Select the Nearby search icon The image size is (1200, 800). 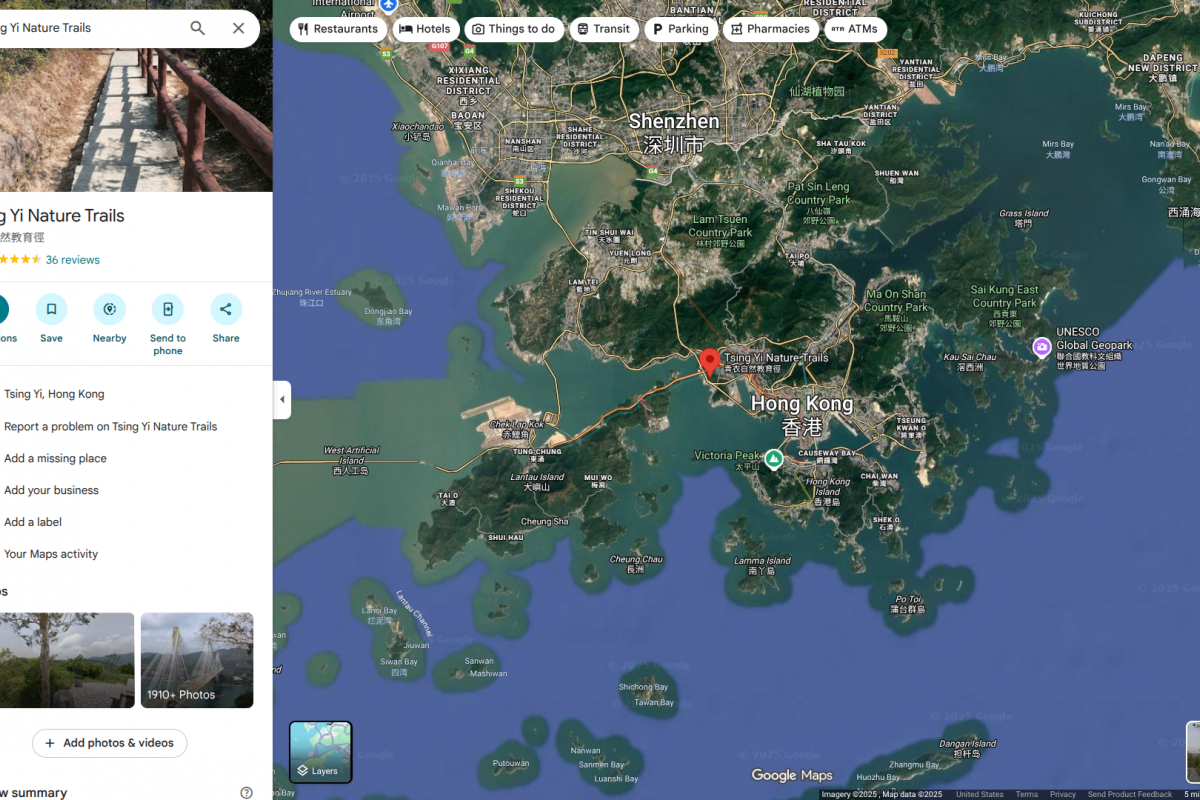[109, 309]
